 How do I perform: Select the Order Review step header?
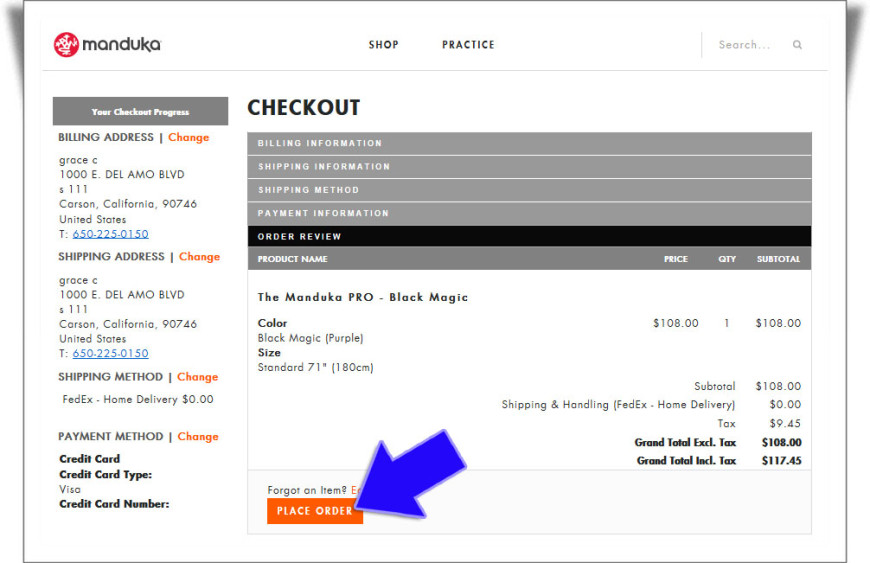click(x=529, y=236)
